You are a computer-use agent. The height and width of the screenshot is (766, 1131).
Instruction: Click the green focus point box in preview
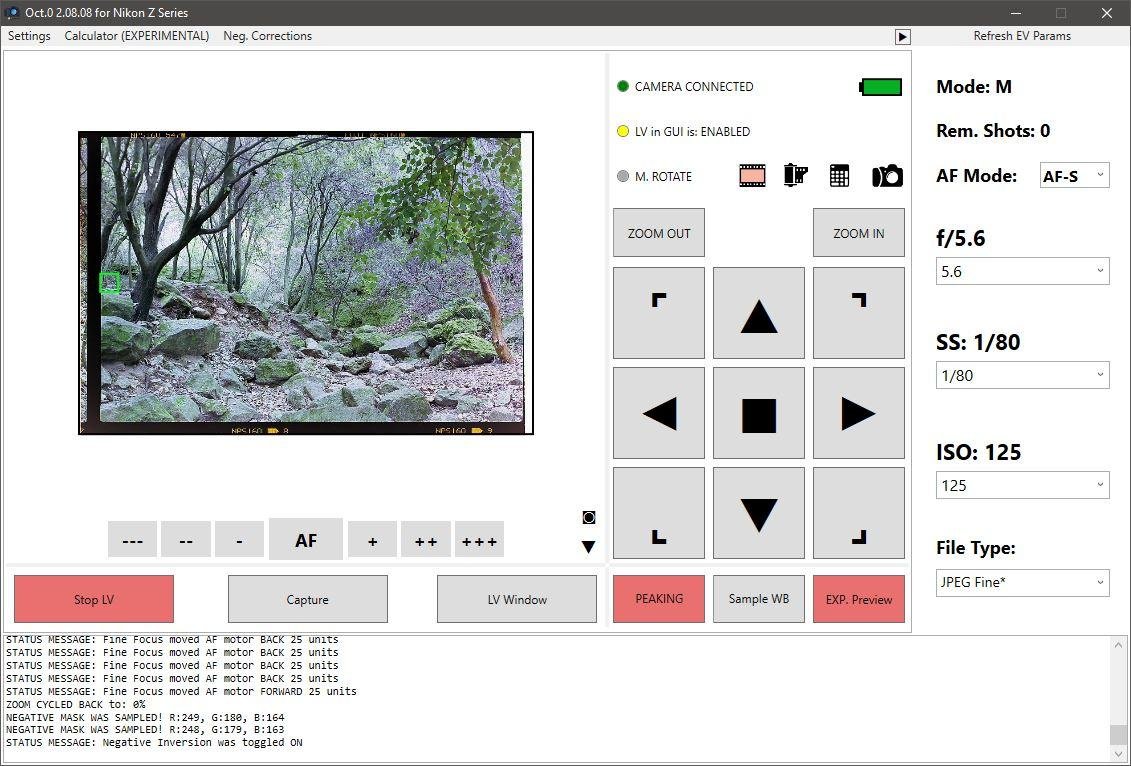click(109, 283)
